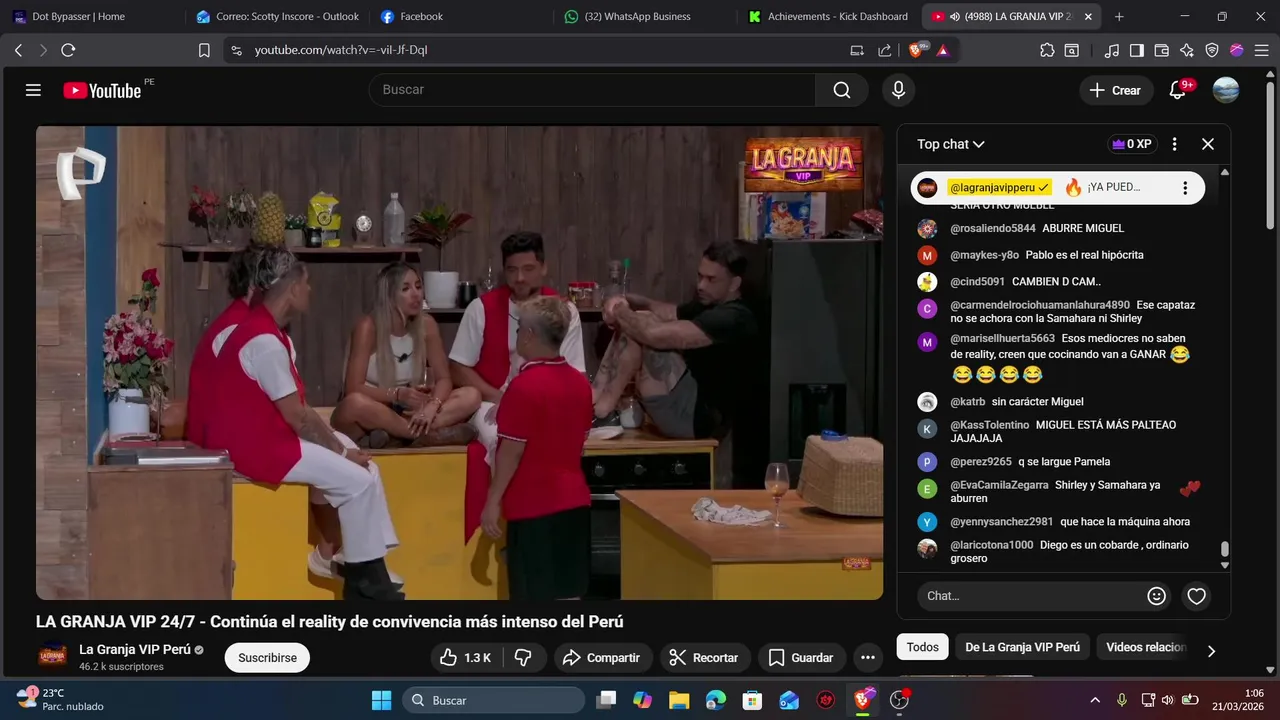
Task: Send a heart reaction in chat
Action: (1197, 596)
